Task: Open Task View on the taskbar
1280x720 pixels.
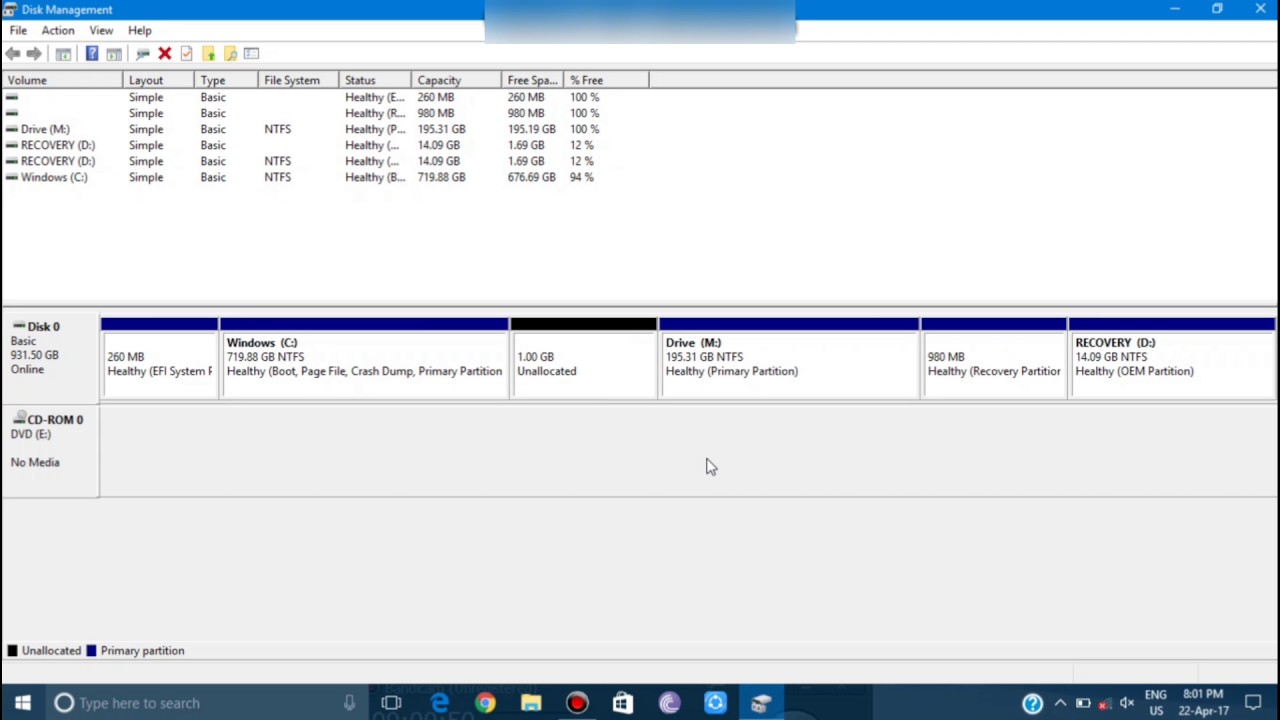Action: 391,703
